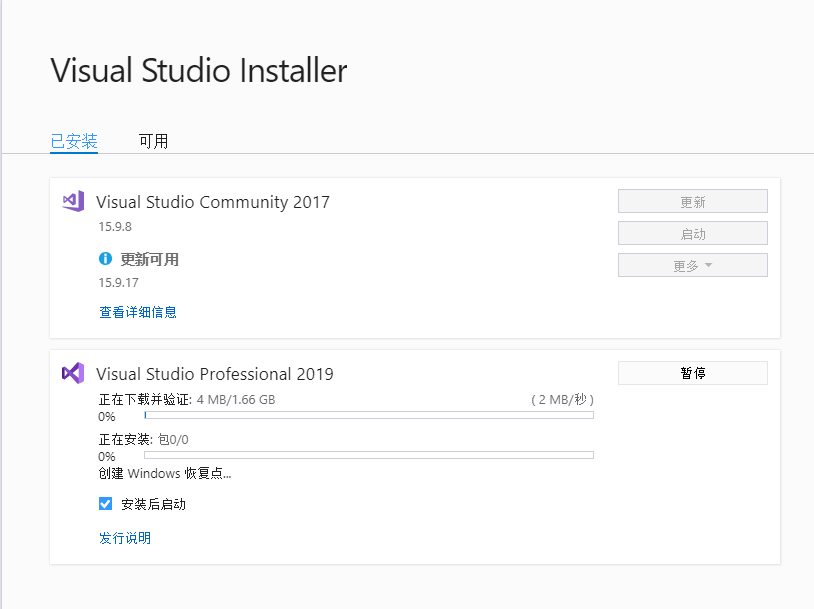Click the 更新可用 status label
This screenshot has width=814, height=609.
point(150,259)
